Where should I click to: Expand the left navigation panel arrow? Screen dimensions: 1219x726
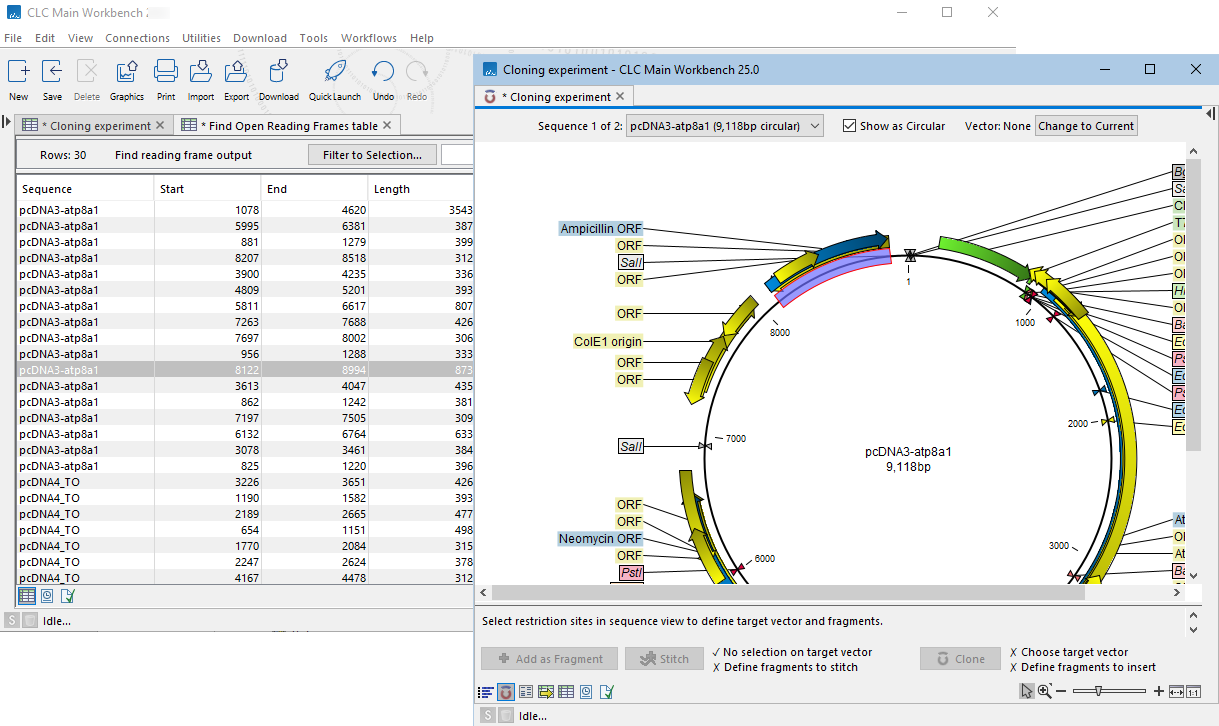coord(8,123)
